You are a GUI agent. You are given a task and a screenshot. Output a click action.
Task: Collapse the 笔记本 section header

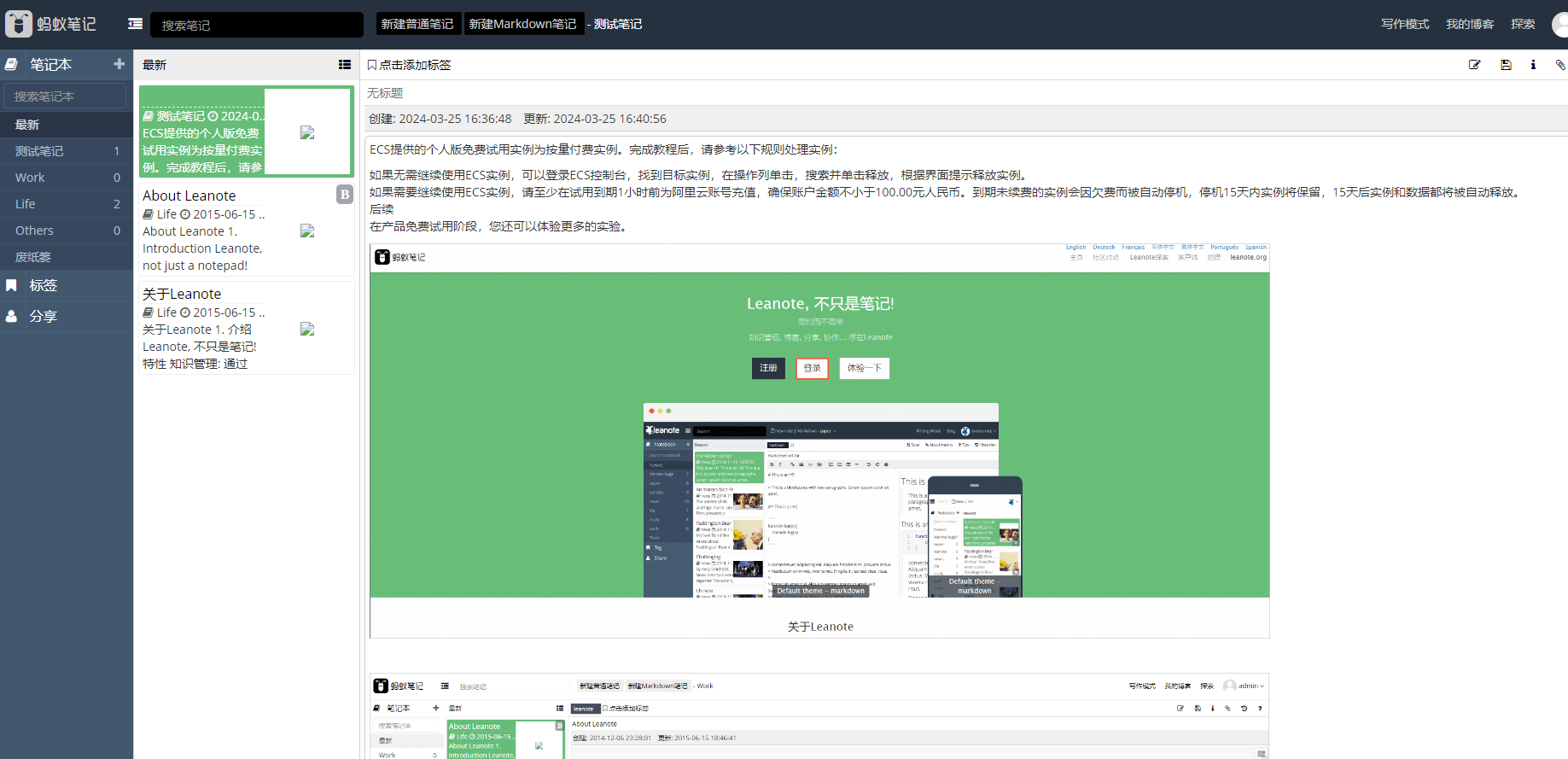pyautogui.click(x=51, y=64)
